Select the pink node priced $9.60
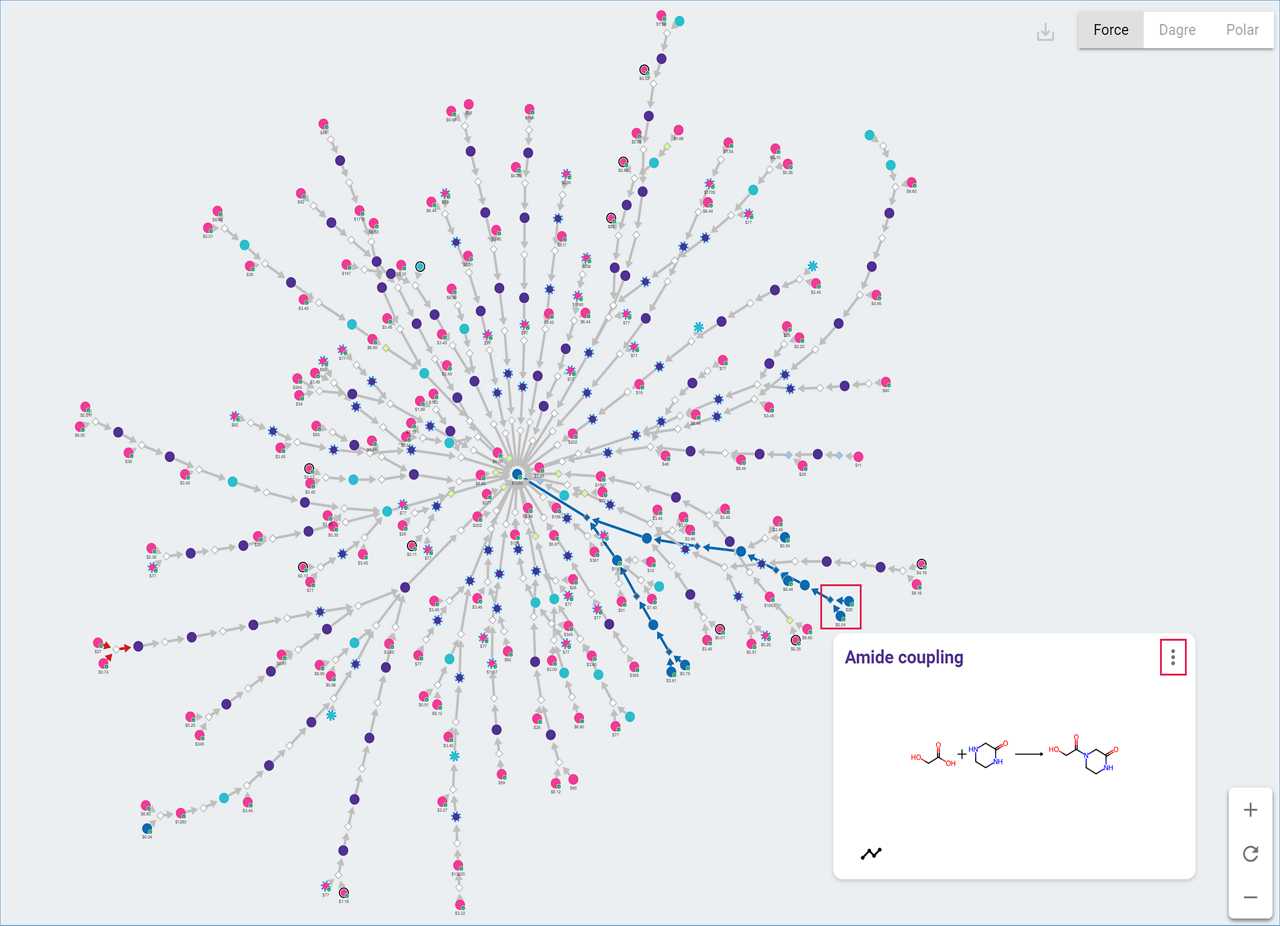Viewport: 1280px width, 926px height. click(910, 183)
